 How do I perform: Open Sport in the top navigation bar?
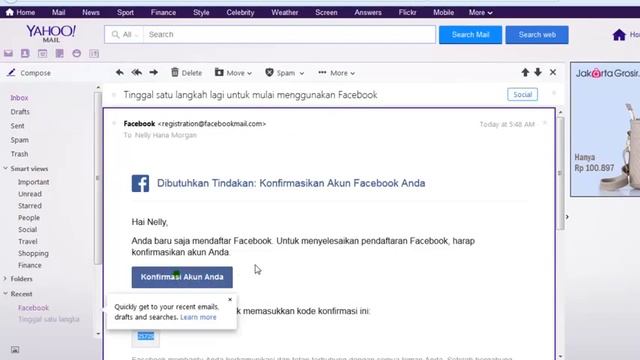coord(125,12)
